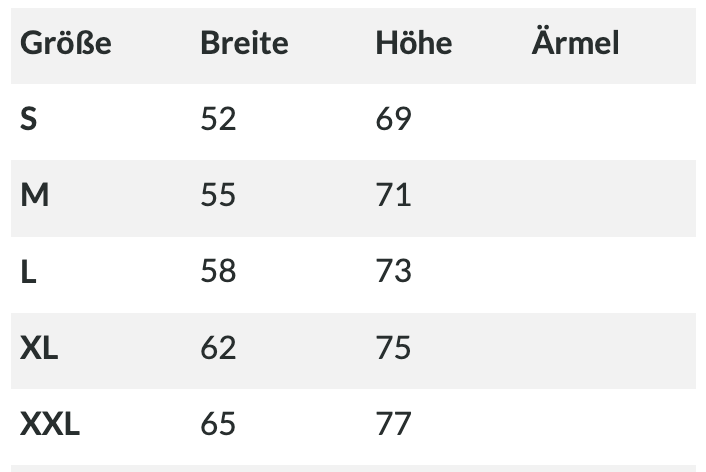
Task: Click the width value 62
Action: click(218, 348)
